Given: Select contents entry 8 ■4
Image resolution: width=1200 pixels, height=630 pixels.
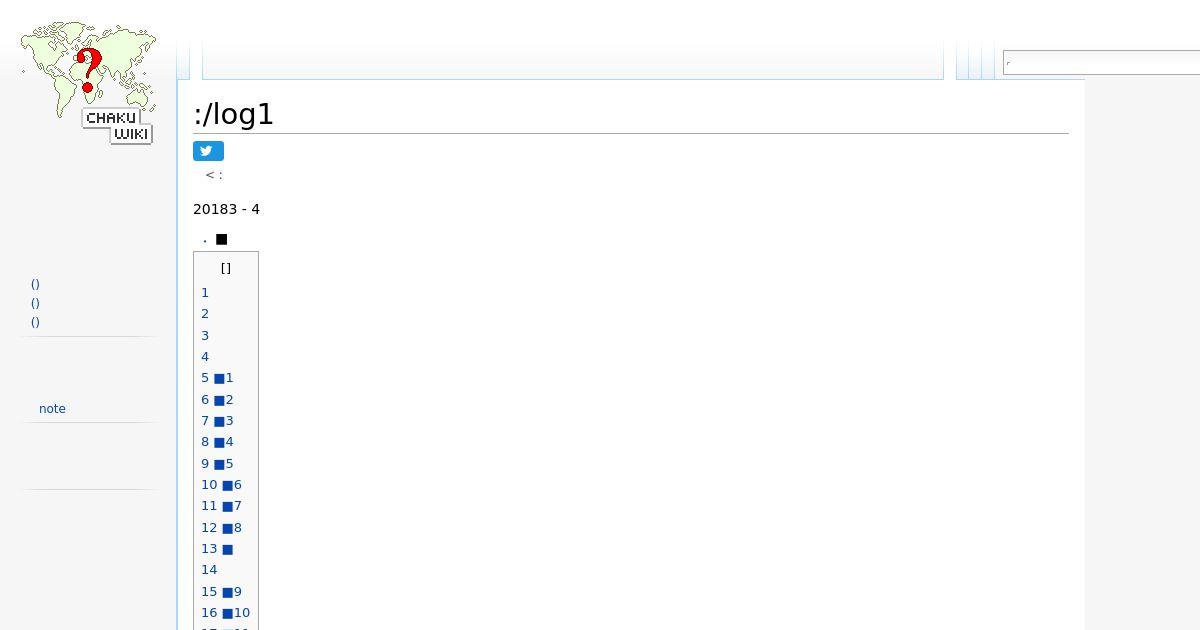Looking at the screenshot, I should [x=217, y=442].
